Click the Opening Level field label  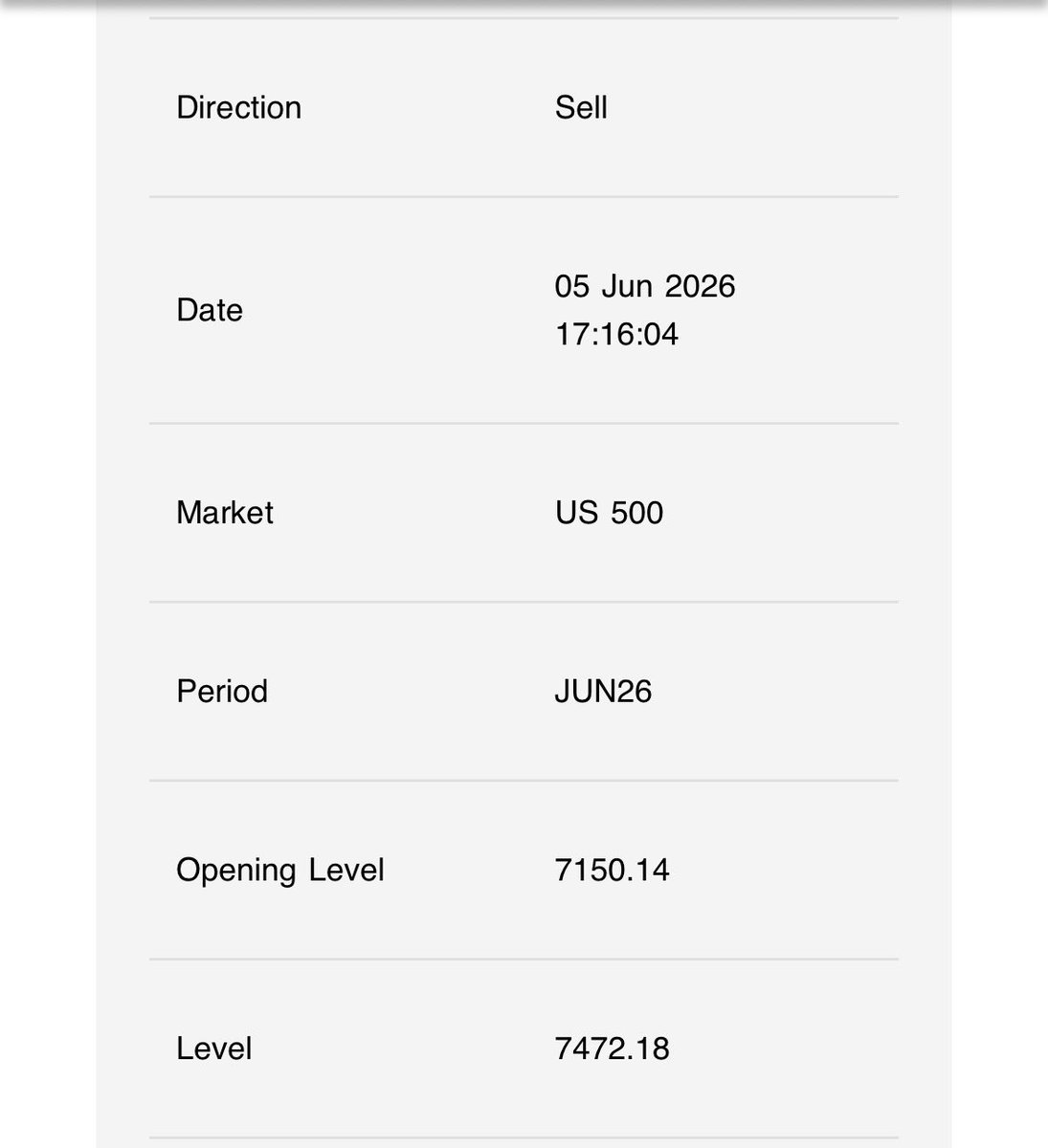(280, 871)
